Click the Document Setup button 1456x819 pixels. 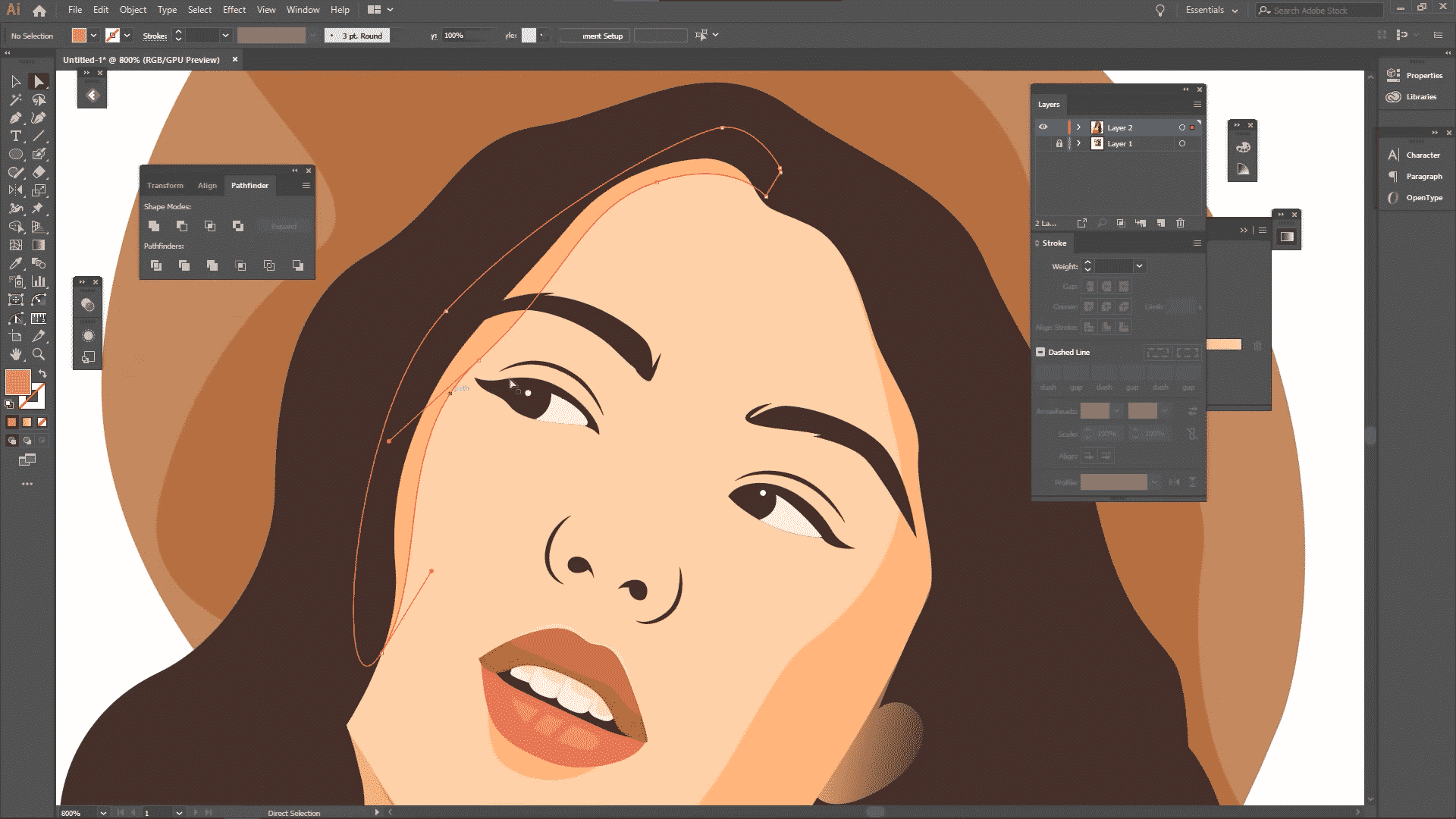click(595, 36)
